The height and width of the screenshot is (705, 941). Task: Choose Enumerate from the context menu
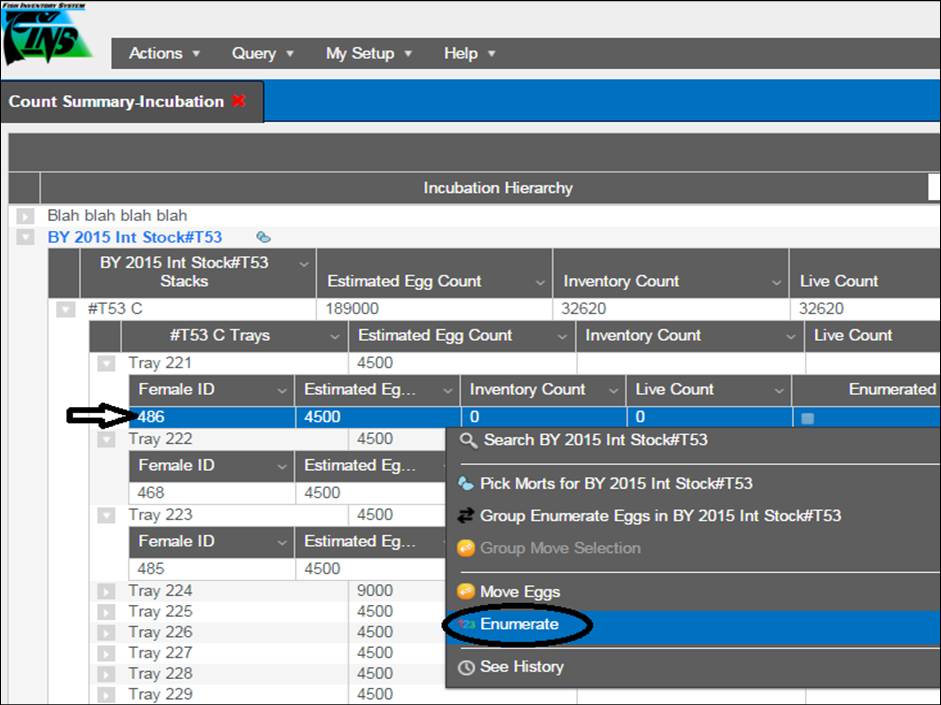[x=519, y=625]
